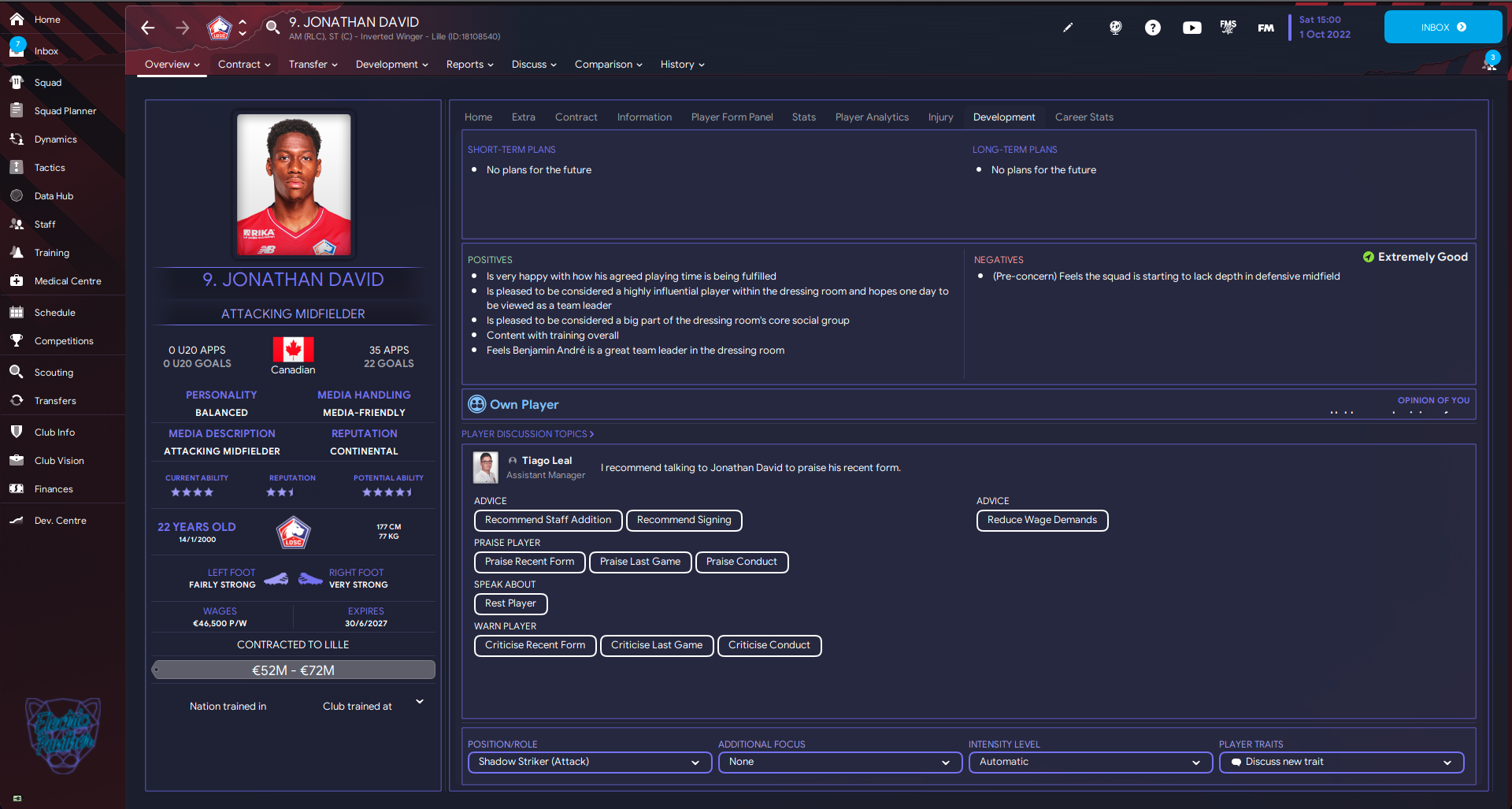Screen dimensions: 1512x809
Task: Open Discuss new trait dropdown
Action: (x=1341, y=763)
